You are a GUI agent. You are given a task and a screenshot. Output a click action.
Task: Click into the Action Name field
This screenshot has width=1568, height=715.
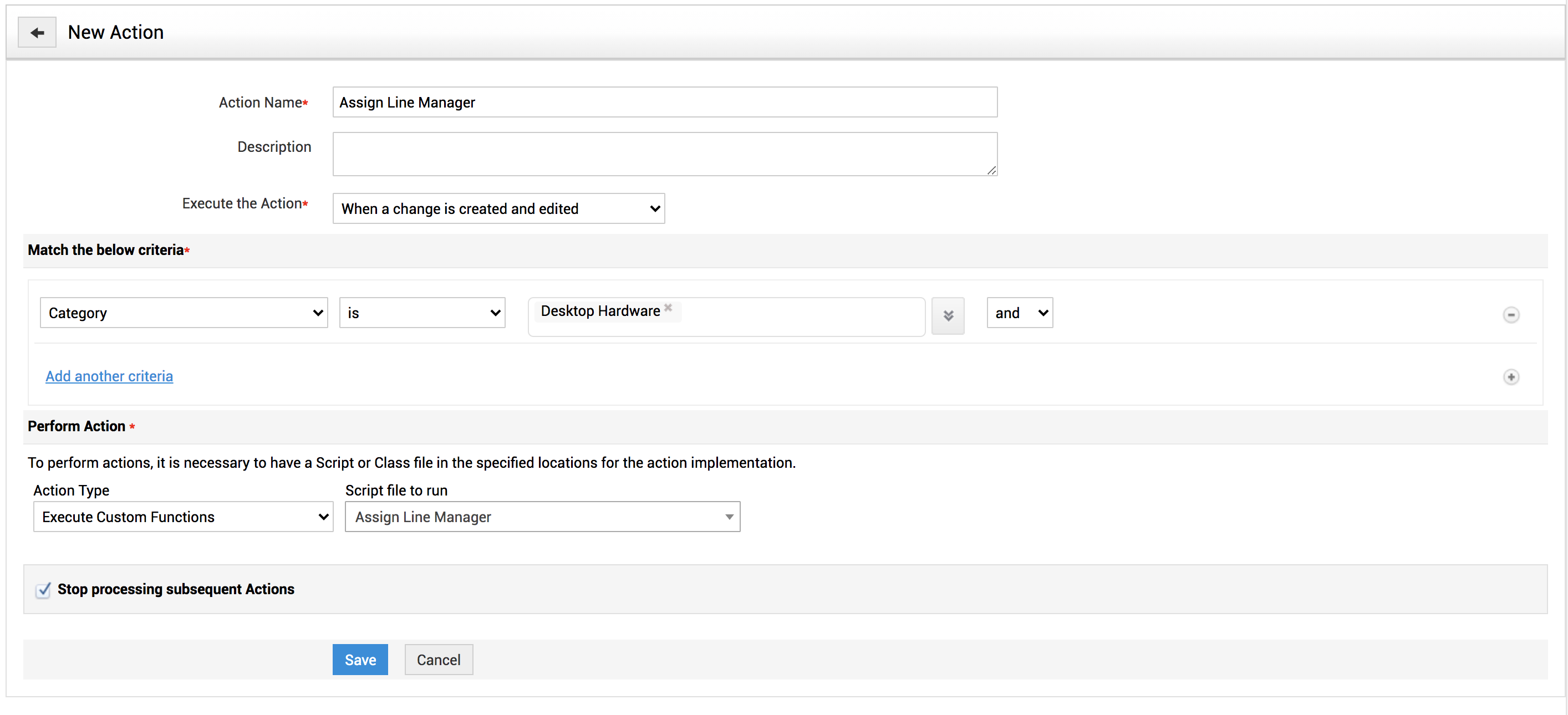click(664, 102)
